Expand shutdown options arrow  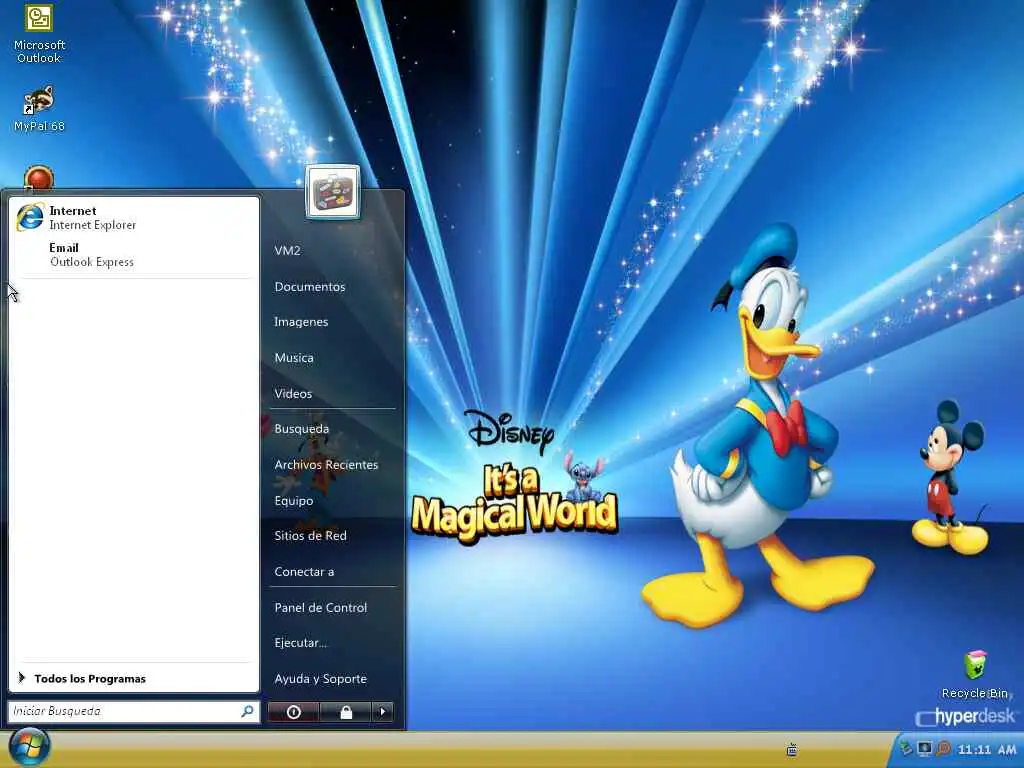383,712
